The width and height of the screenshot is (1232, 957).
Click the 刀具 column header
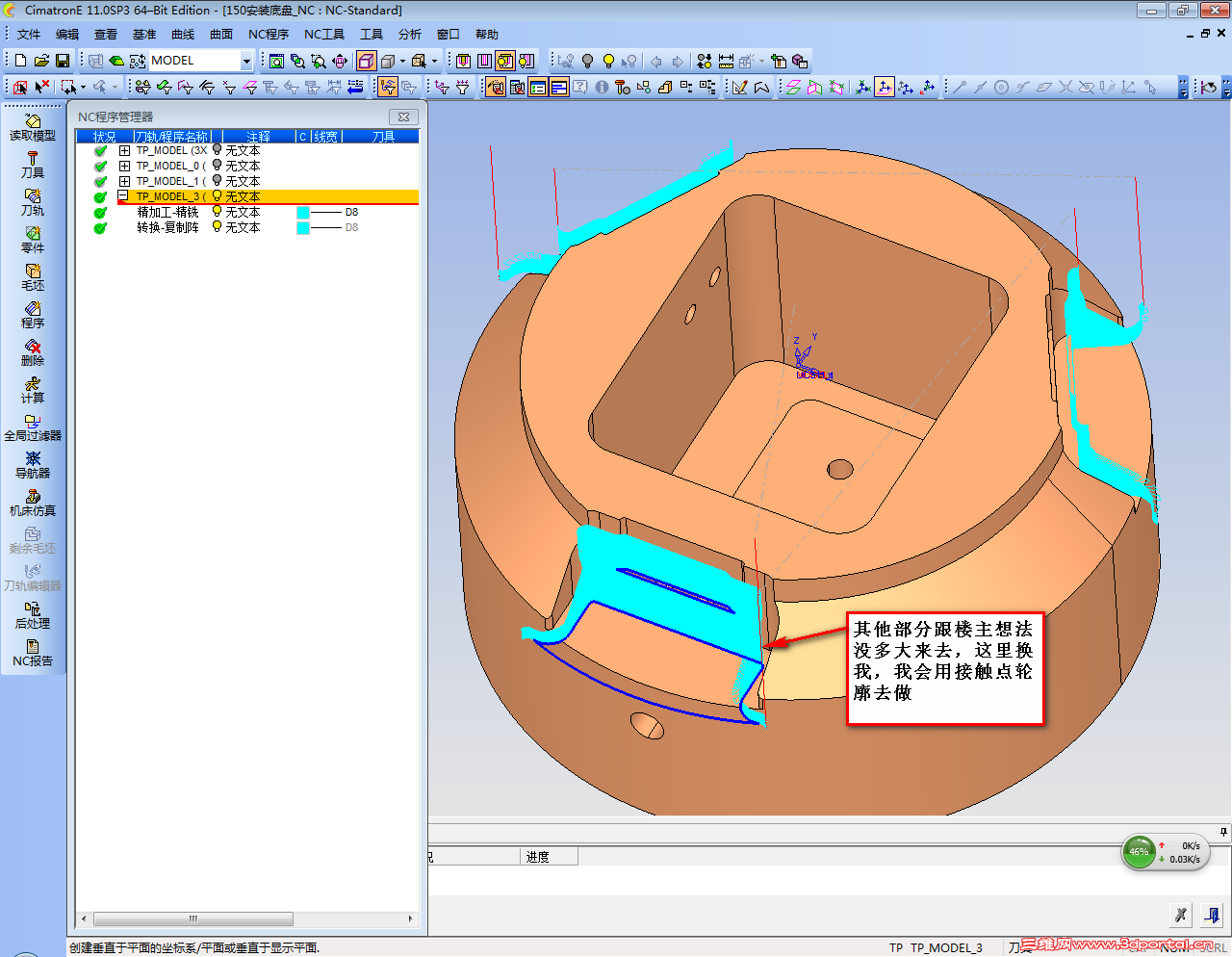click(x=383, y=137)
